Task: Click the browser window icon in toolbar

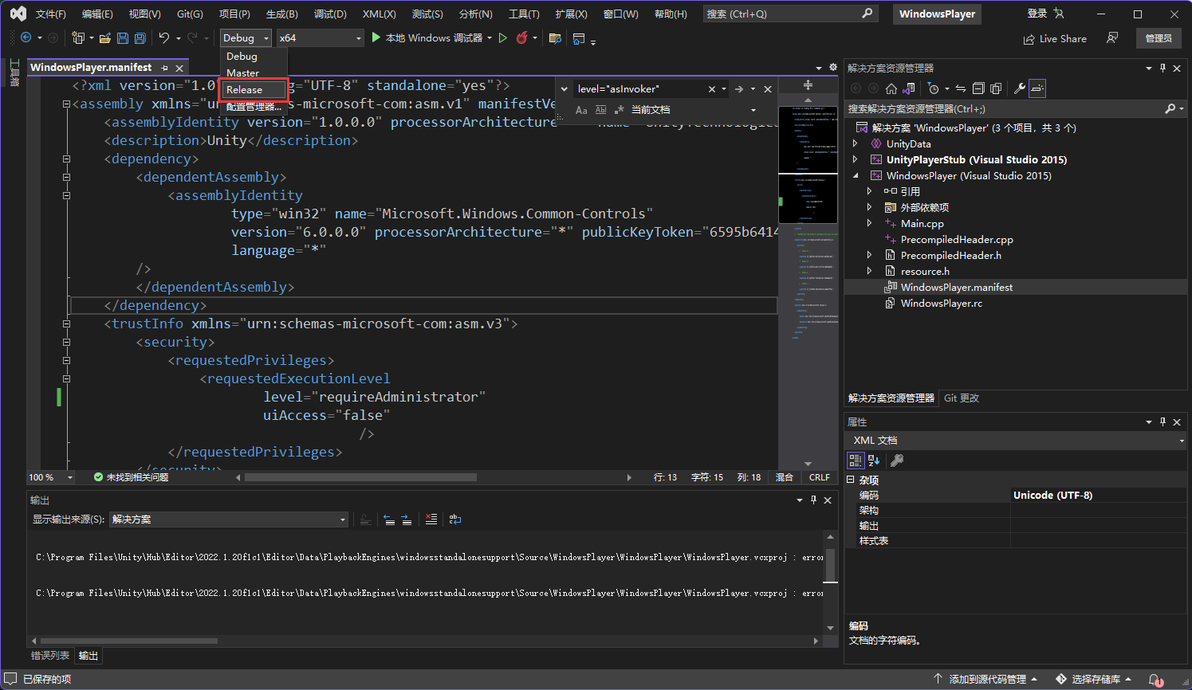Action: 579,38
